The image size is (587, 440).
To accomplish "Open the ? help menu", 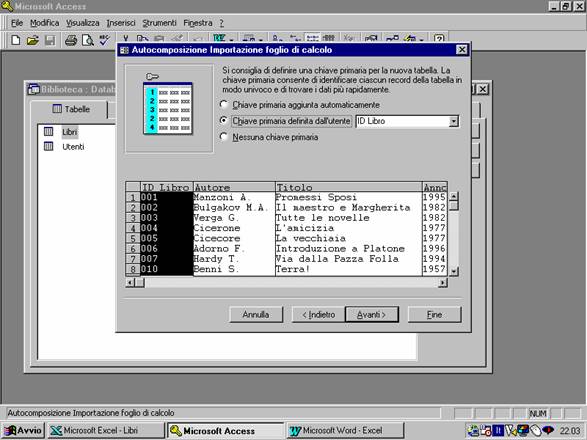I will pos(221,23).
